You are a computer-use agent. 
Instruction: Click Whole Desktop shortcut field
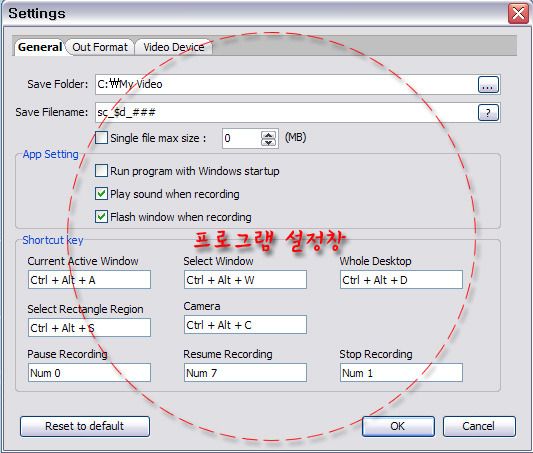pos(401,280)
